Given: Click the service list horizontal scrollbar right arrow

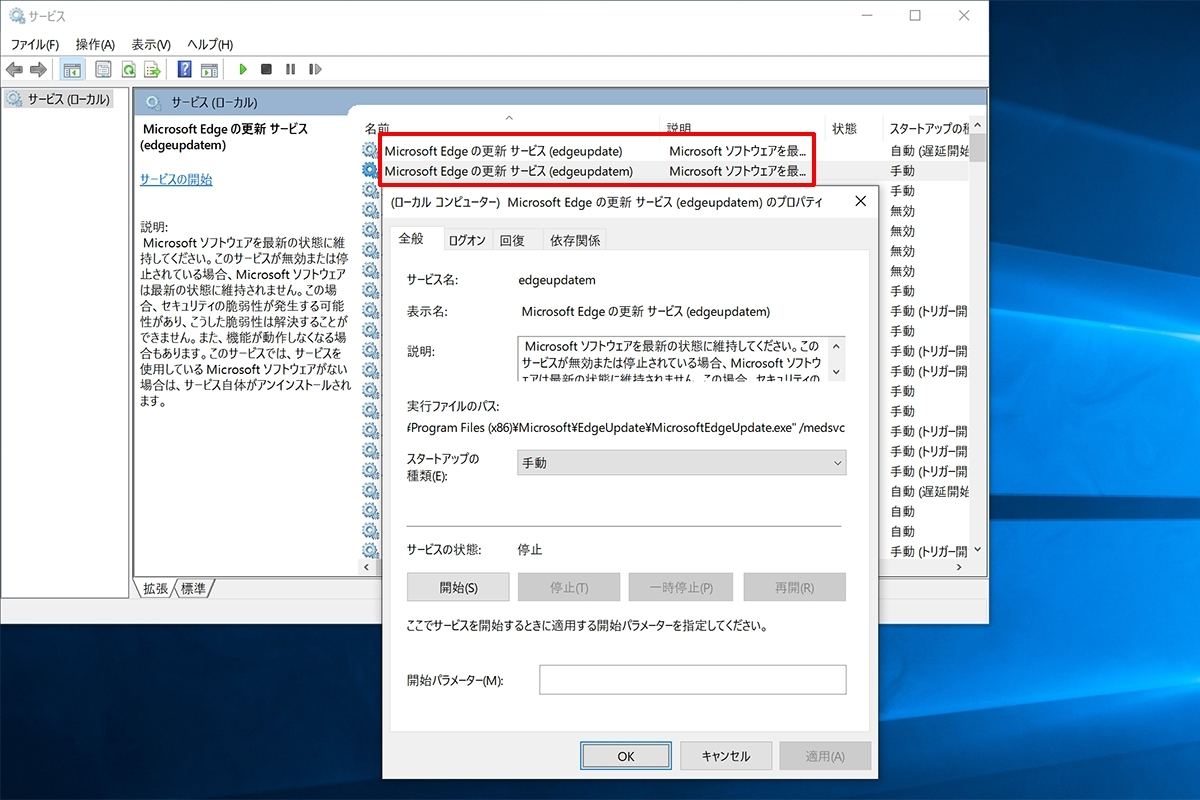Looking at the screenshot, I should [960, 567].
